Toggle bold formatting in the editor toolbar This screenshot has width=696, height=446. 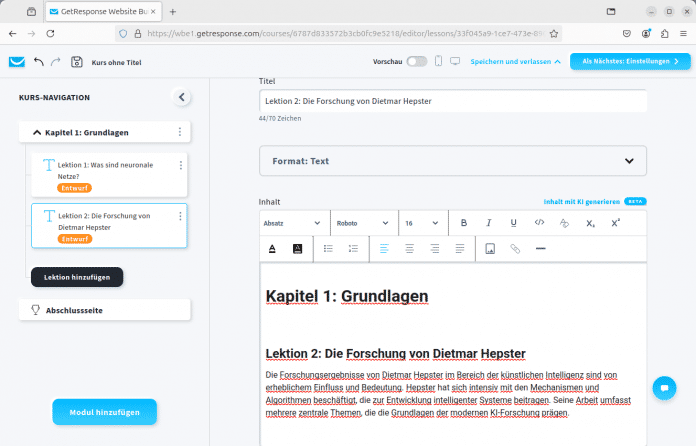tap(463, 222)
